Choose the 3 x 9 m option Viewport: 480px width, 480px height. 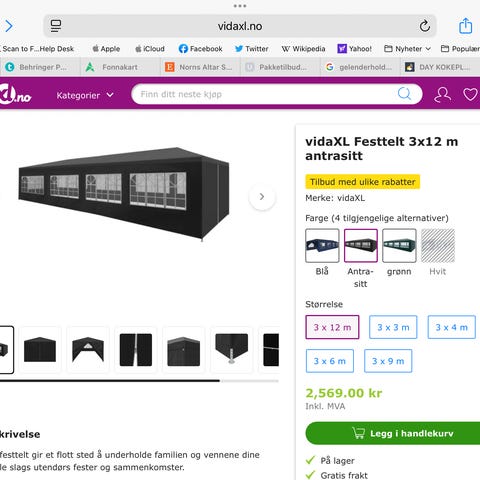pos(388,361)
